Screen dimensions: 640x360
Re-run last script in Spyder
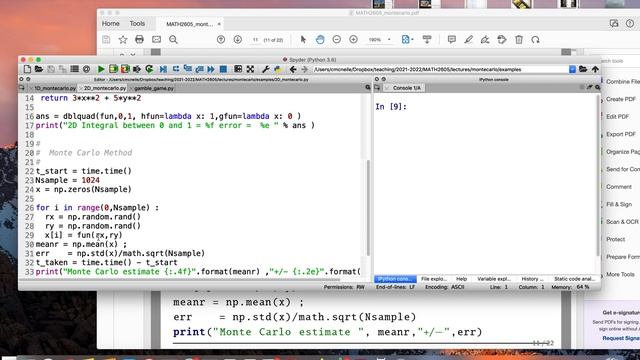149,69
